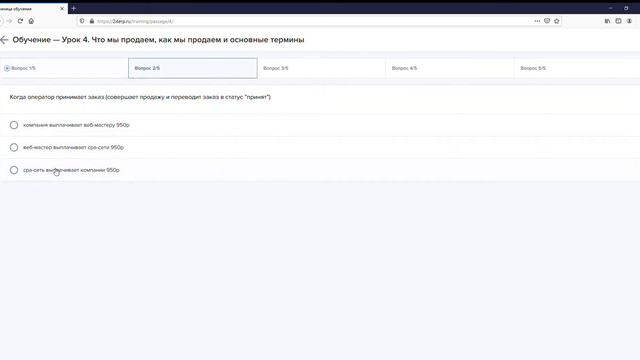Show the site security padlock info

pyautogui.click(x=92, y=21)
